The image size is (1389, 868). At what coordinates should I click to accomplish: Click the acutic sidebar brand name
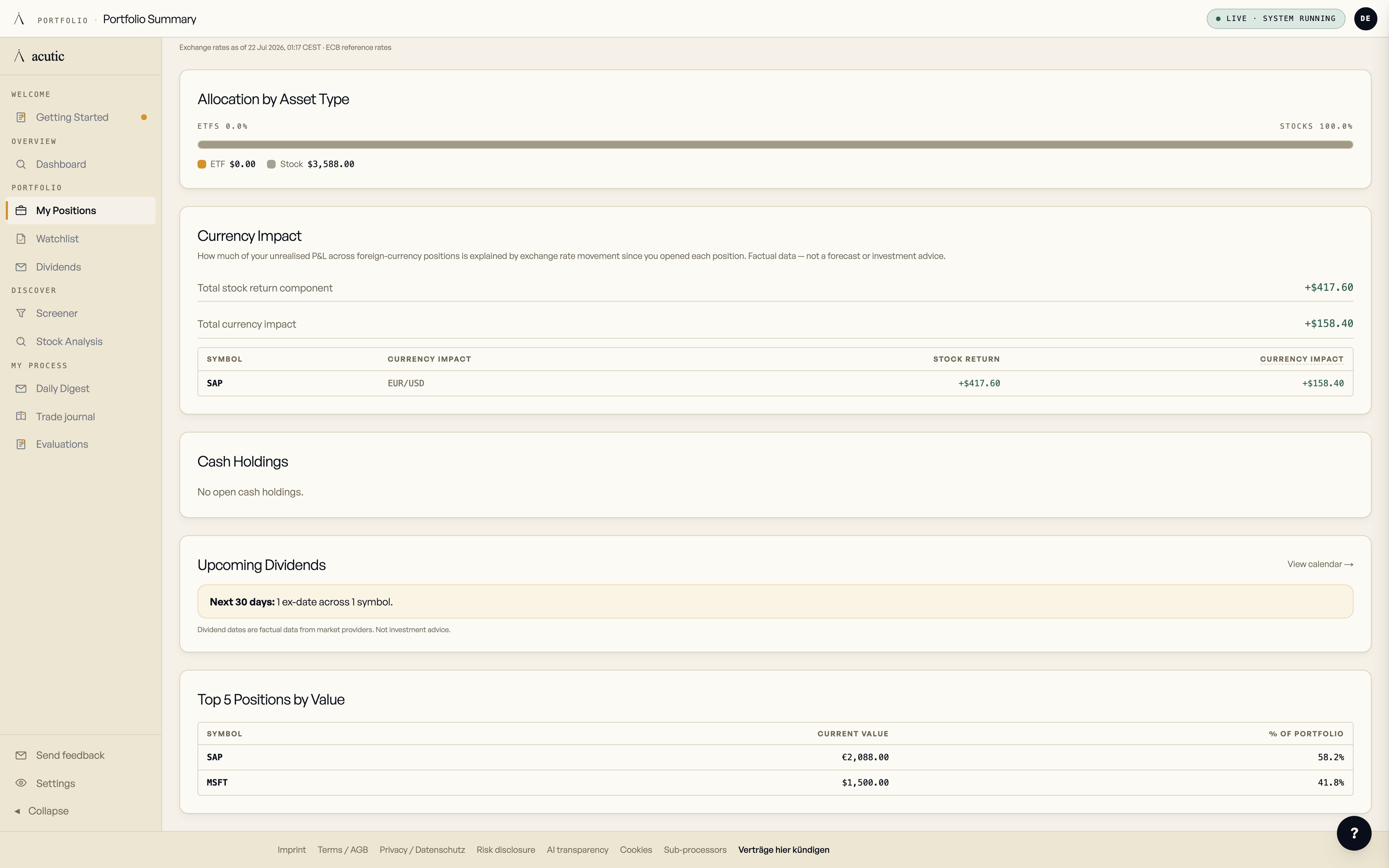48,56
